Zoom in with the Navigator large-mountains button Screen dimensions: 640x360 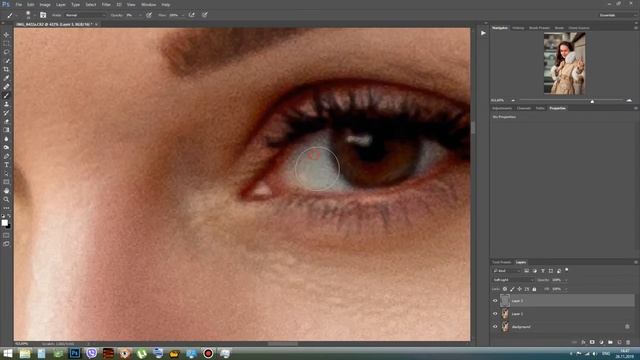tap(629, 100)
